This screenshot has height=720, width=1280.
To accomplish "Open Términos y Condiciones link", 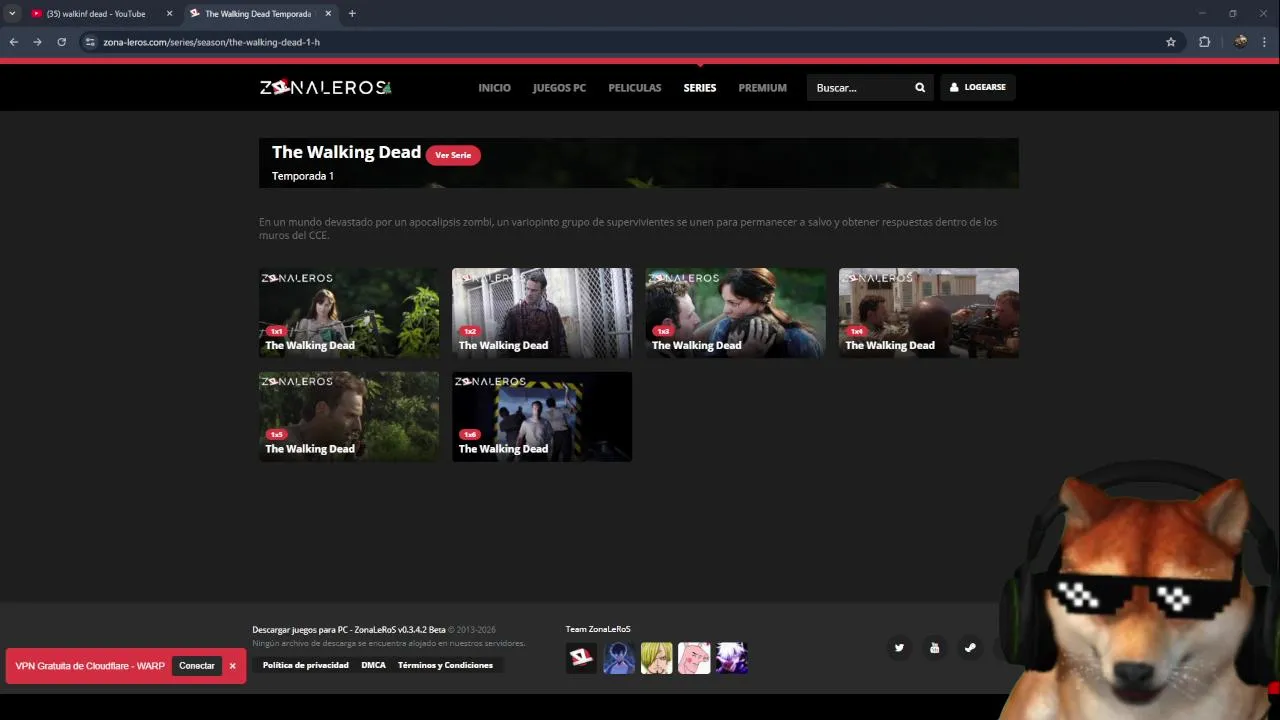I will (x=445, y=665).
